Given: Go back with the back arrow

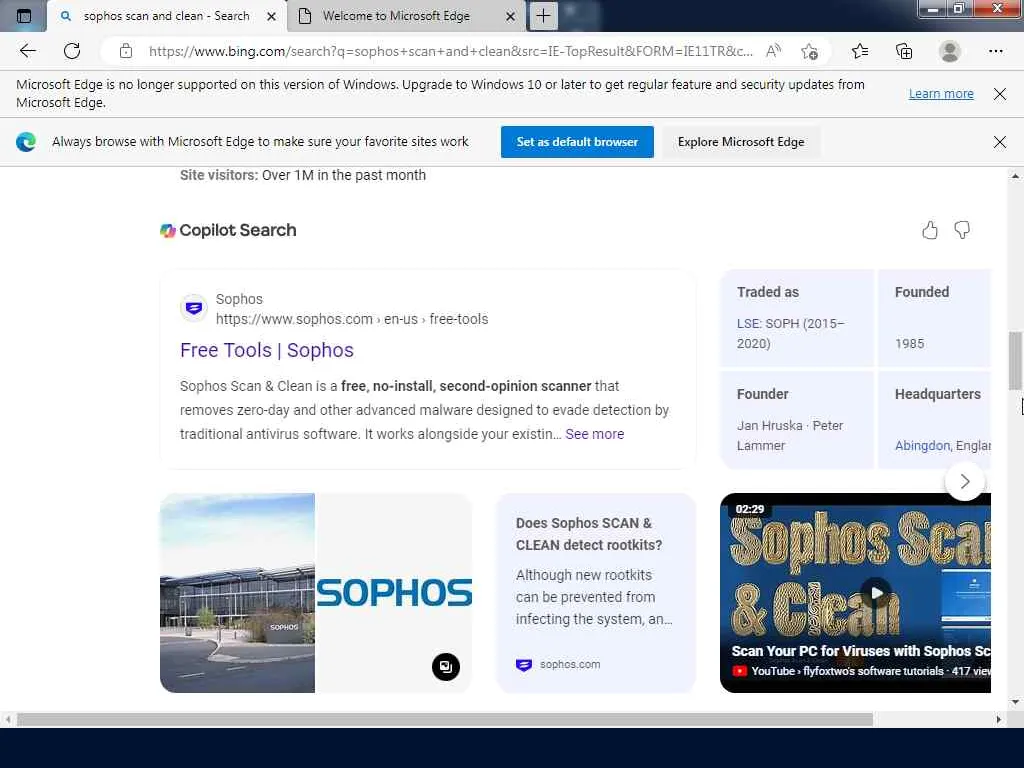Looking at the screenshot, I should [x=27, y=51].
